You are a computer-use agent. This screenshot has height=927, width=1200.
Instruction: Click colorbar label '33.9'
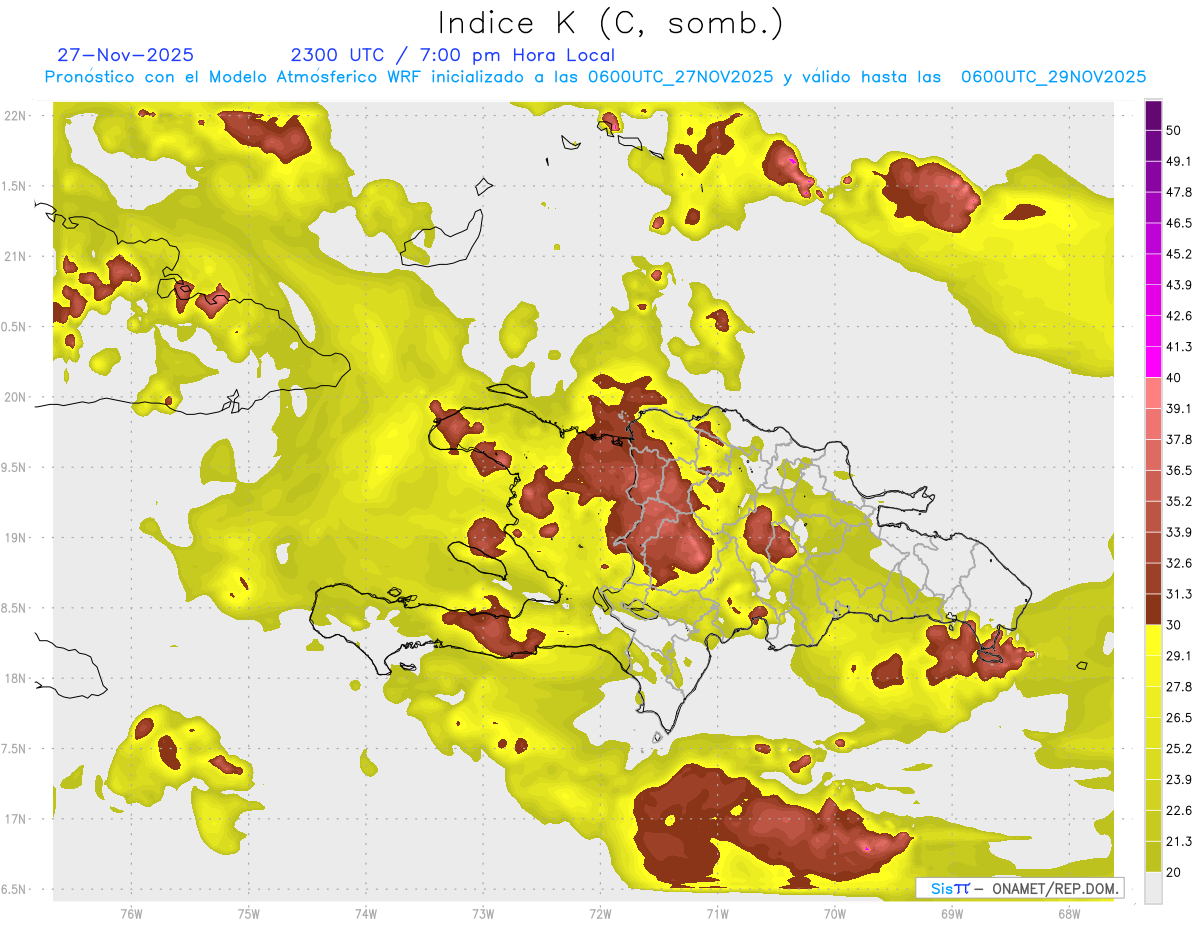point(1179,532)
